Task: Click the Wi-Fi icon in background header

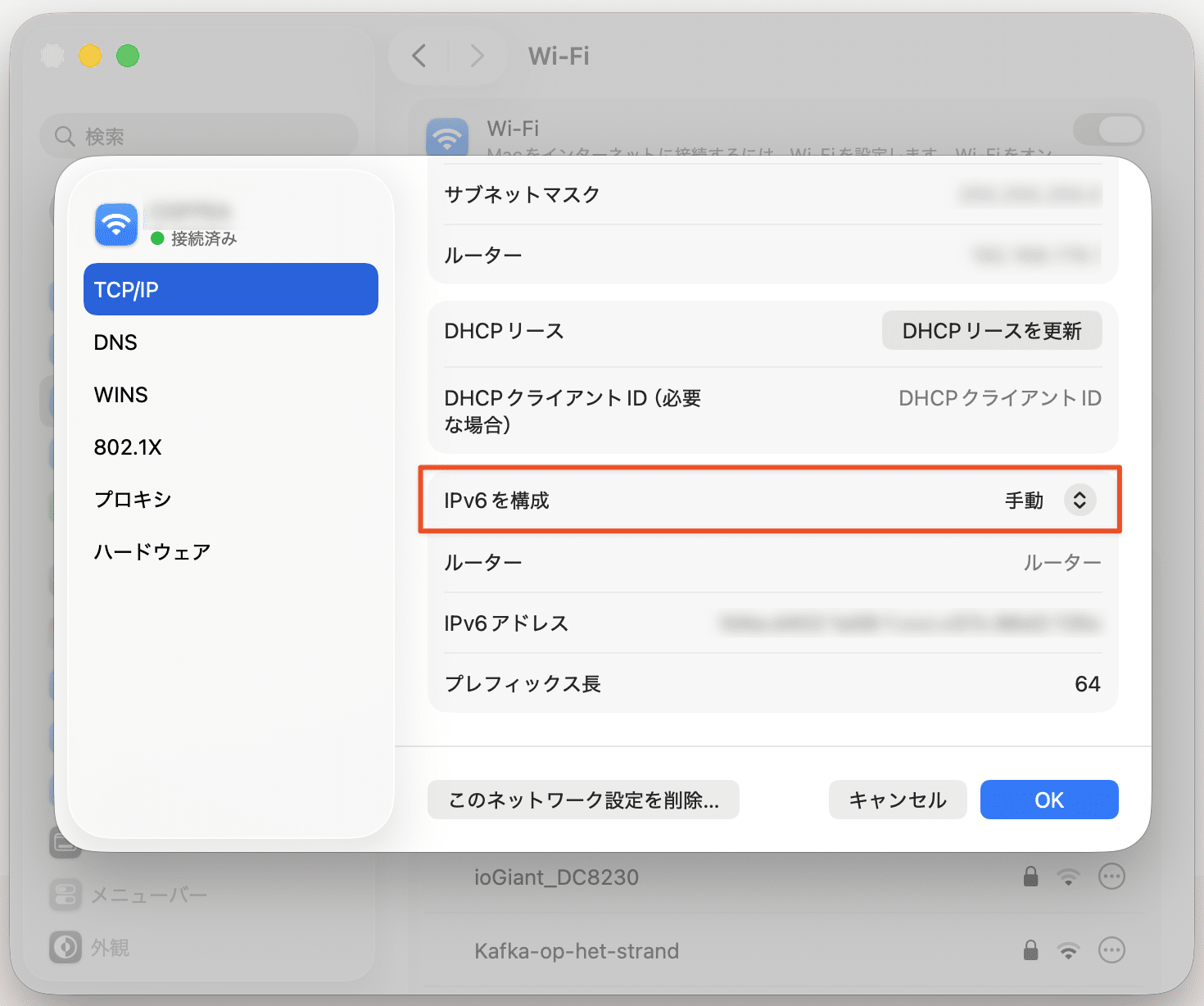Action: pos(447,136)
